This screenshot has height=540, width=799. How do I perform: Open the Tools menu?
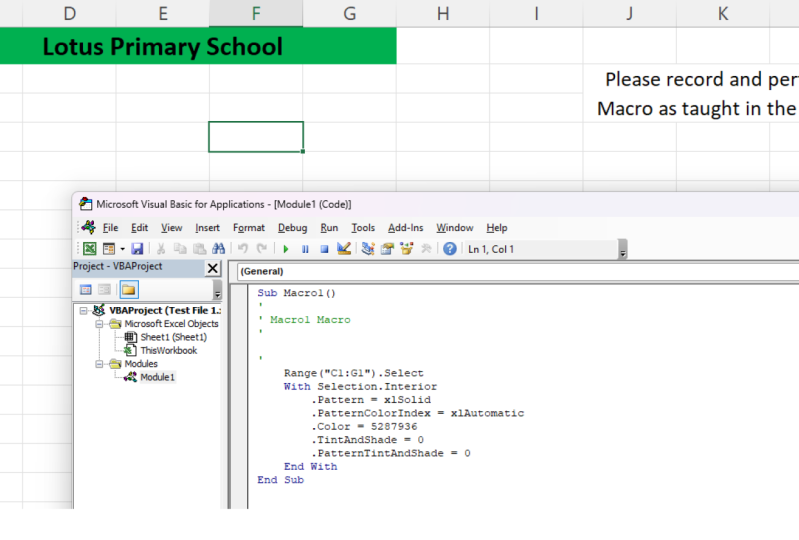[x=363, y=228]
